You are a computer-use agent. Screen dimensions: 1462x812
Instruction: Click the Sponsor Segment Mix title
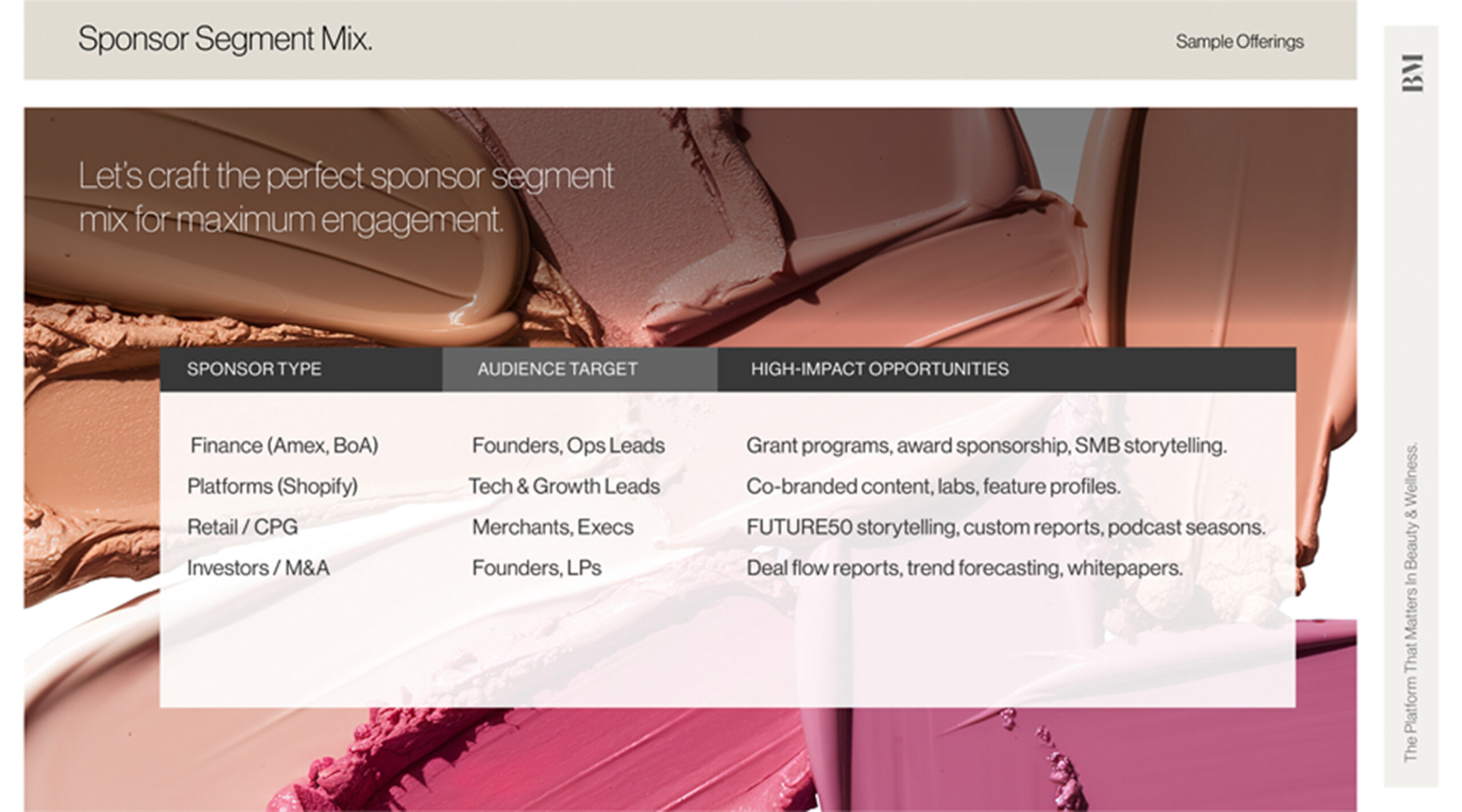point(225,39)
